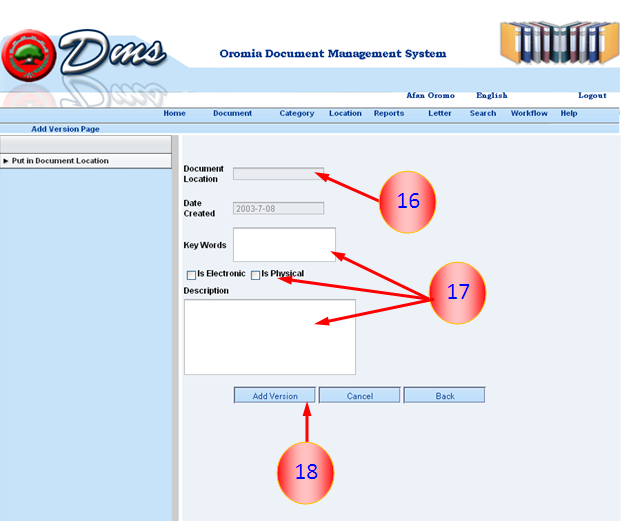
Task: Click the binder folders image in header
Action: [560, 42]
